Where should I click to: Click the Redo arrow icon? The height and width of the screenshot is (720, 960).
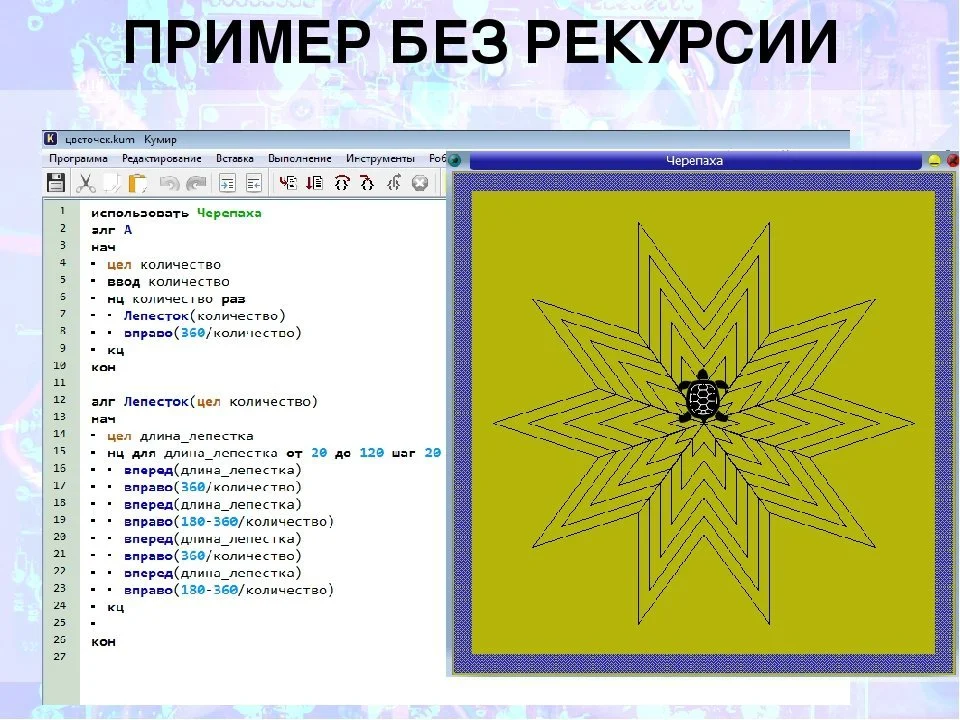click(x=196, y=183)
